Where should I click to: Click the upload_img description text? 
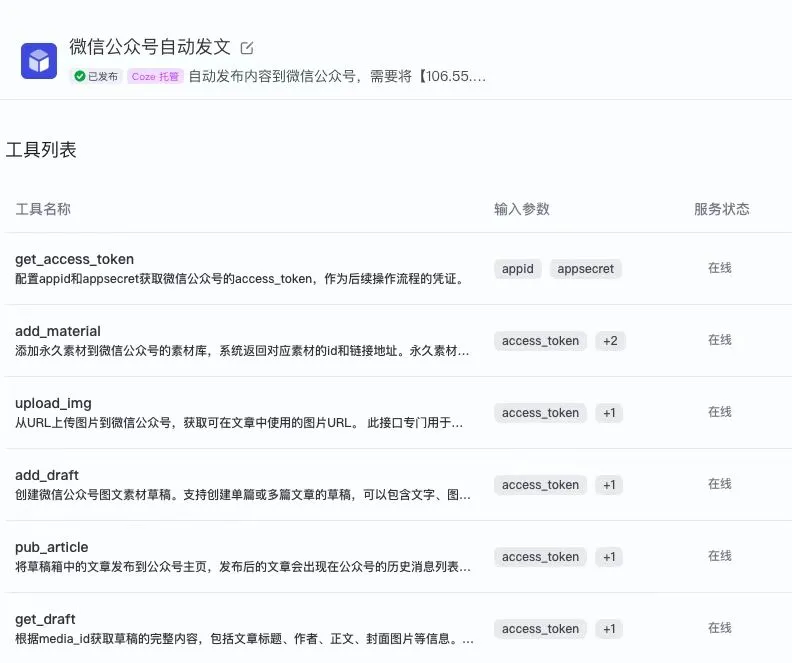point(239,423)
